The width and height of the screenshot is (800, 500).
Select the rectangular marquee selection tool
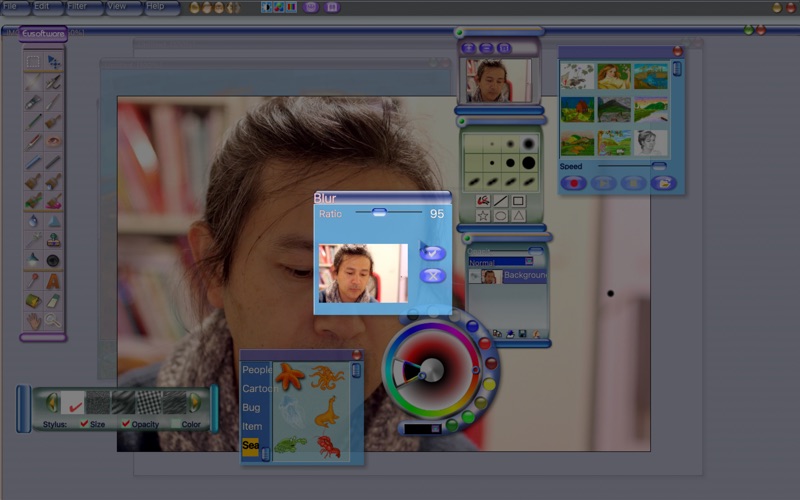pos(34,62)
